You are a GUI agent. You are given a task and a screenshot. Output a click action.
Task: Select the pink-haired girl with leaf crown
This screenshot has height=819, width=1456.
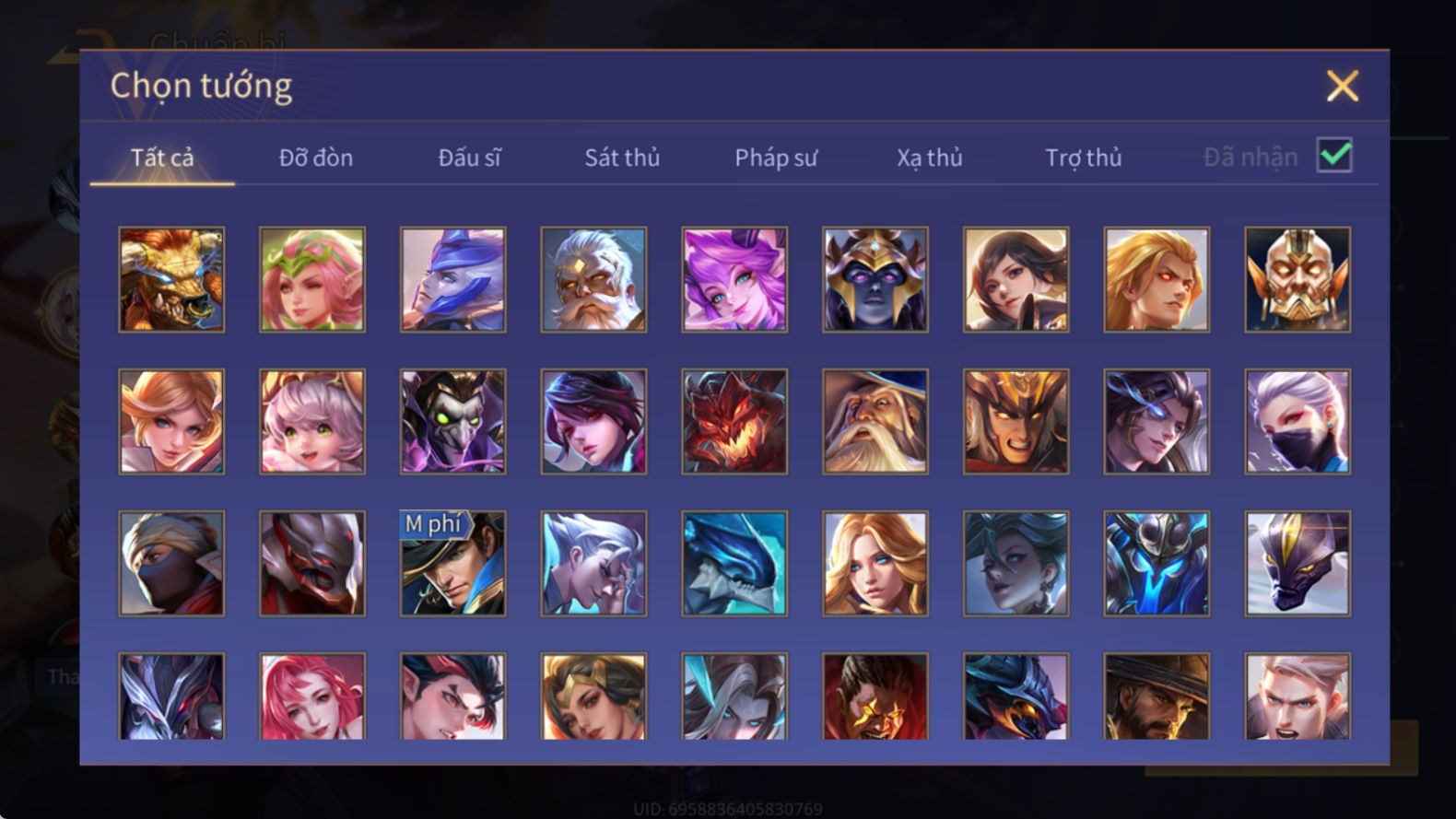tap(311, 280)
